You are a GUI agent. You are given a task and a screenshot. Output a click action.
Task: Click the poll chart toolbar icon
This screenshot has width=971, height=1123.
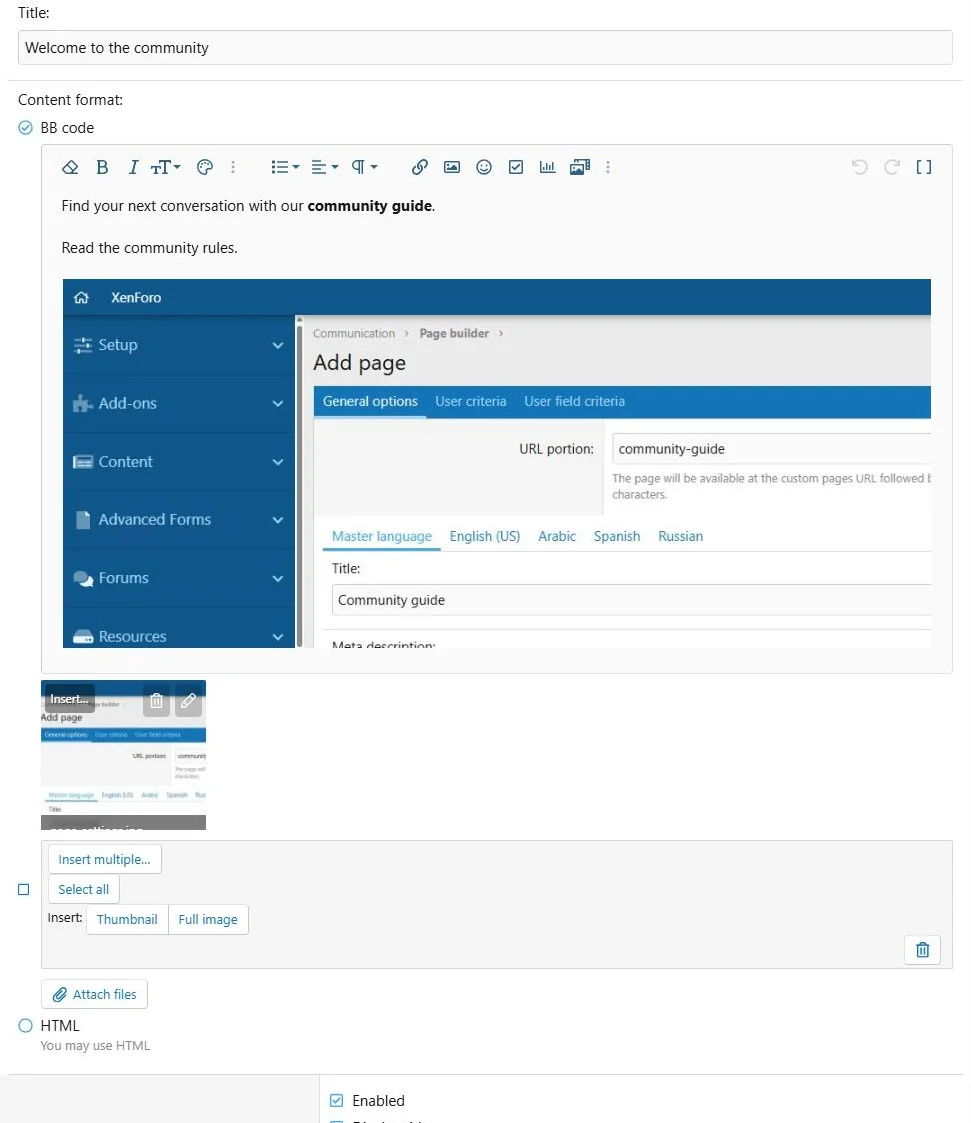coord(547,167)
